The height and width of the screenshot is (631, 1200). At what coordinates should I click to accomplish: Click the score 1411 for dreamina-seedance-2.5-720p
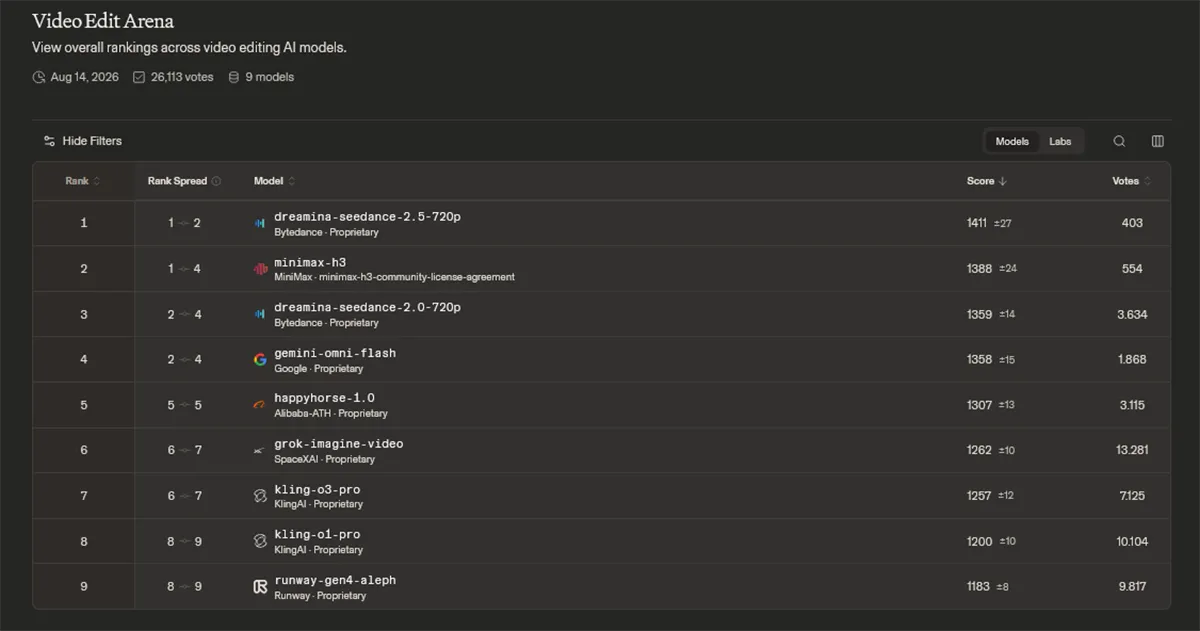(x=977, y=223)
